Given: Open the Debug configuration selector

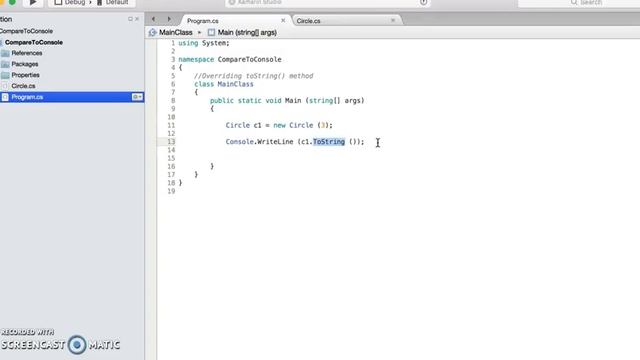Looking at the screenshot, I should tap(70, 2).
